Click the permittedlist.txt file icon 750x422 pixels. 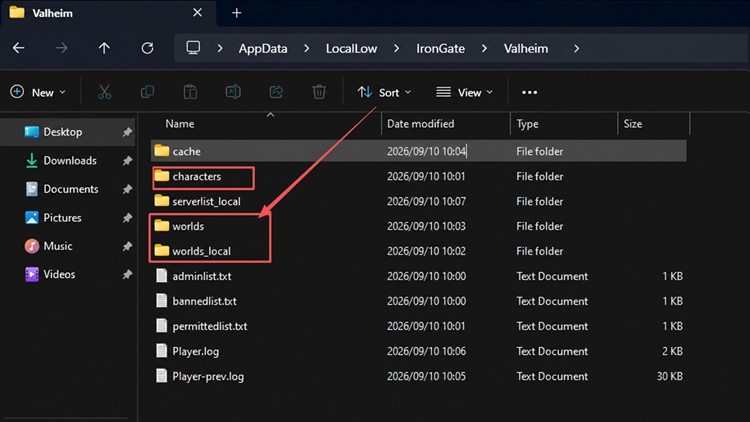coord(162,325)
